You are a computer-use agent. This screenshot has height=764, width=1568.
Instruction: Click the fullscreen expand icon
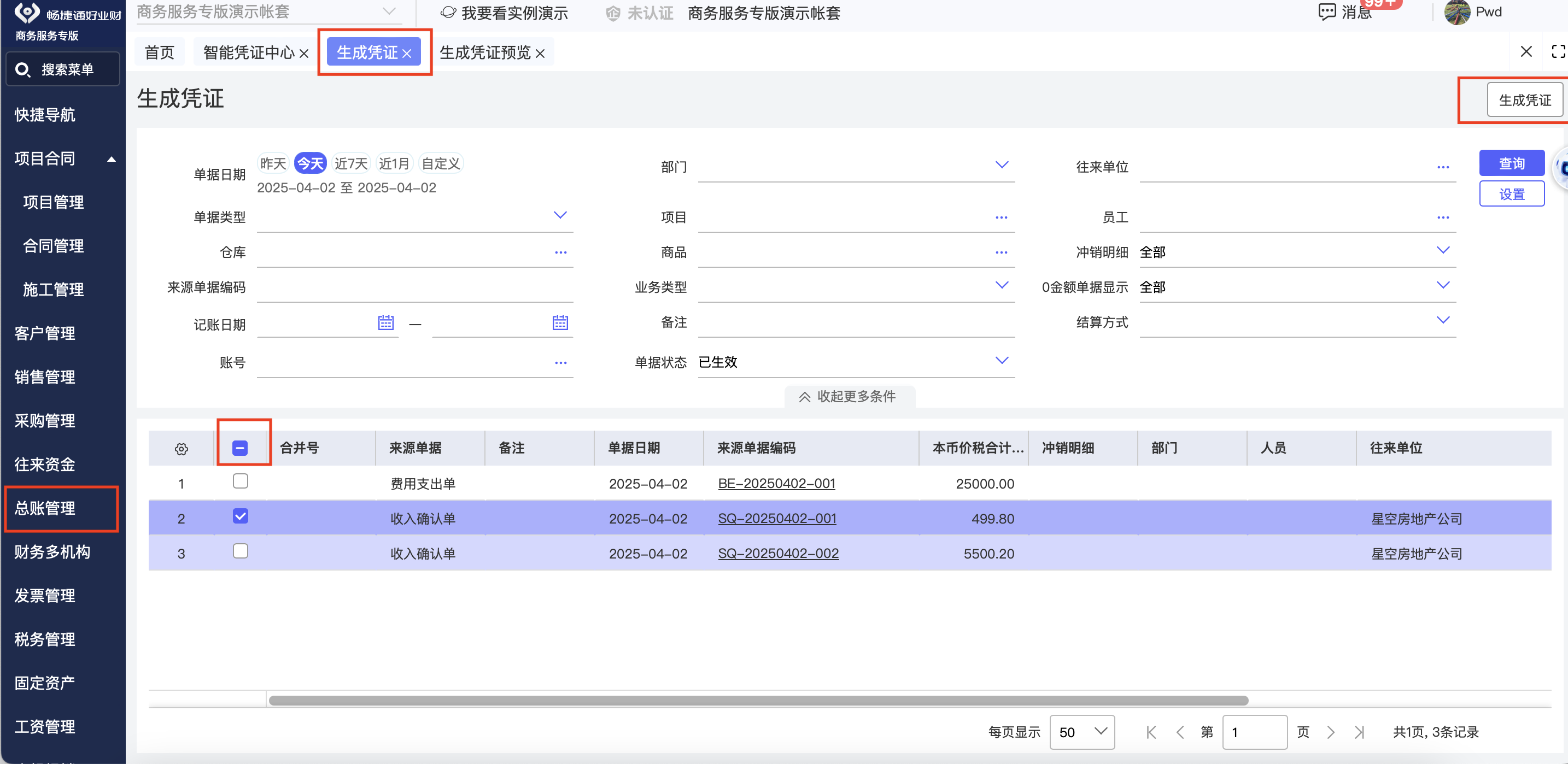[1558, 52]
